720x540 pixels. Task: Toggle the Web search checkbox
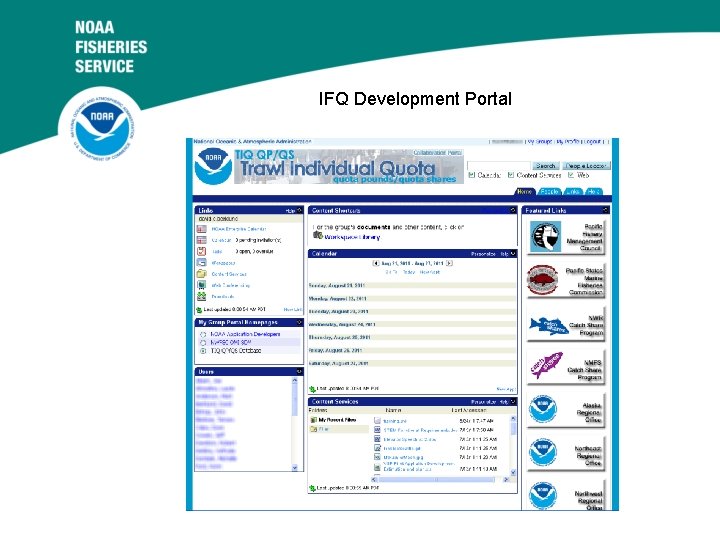click(571, 175)
